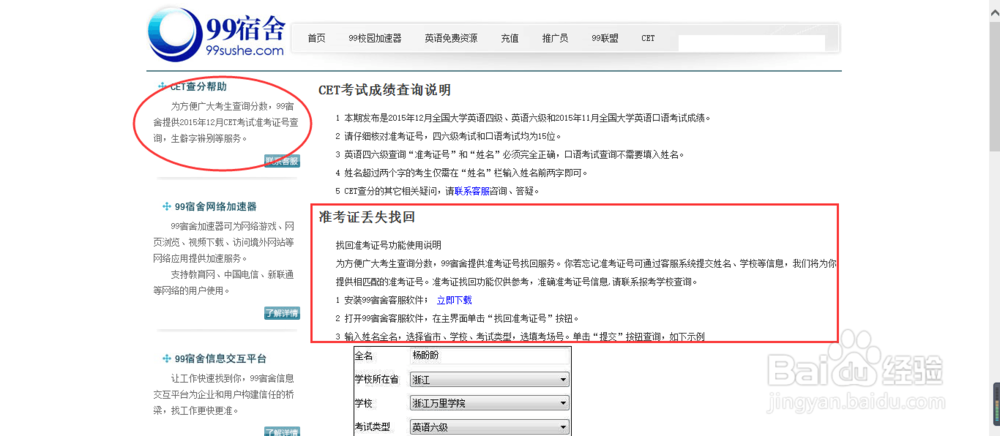This screenshot has height=436, width=1000.
Task: Click the 全名 input field
Action: point(489,356)
